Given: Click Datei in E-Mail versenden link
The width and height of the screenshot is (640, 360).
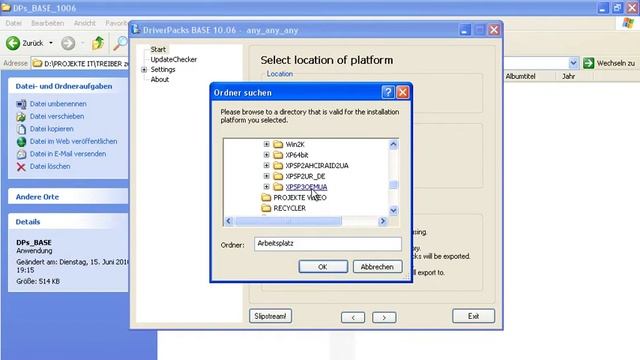Looking at the screenshot, I should click(x=68, y=154).
